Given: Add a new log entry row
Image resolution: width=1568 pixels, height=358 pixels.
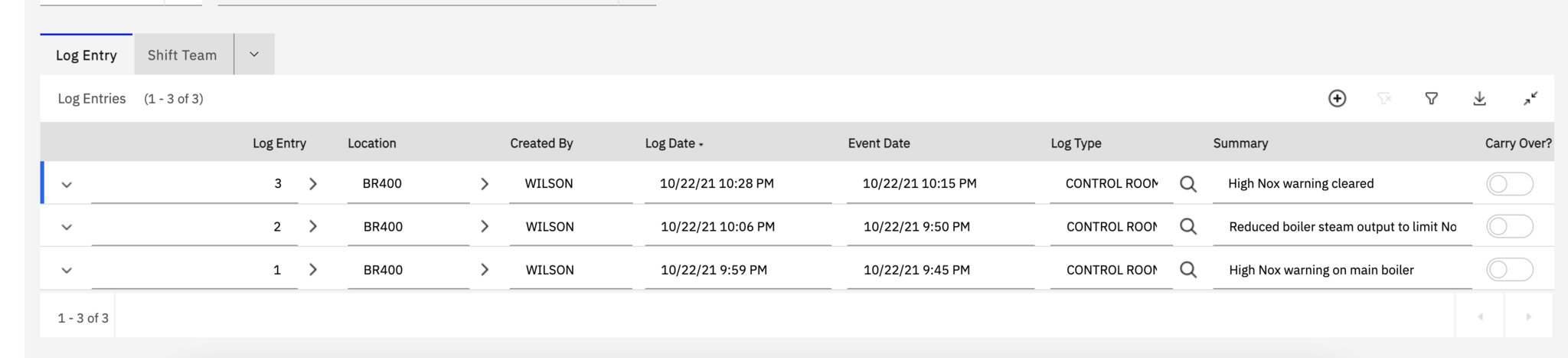Looking at the screenshot, I should coord(1337,98).
